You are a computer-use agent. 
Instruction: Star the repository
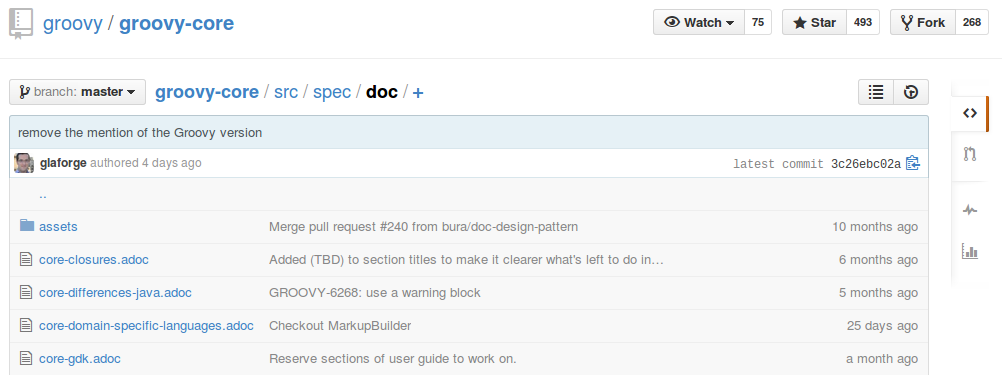pos(814,22)
